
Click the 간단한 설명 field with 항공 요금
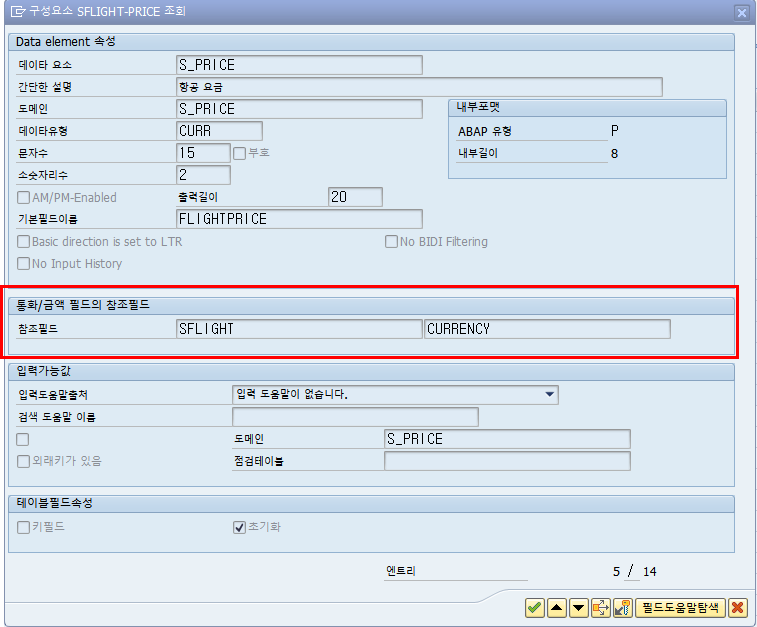pos(420,87)
